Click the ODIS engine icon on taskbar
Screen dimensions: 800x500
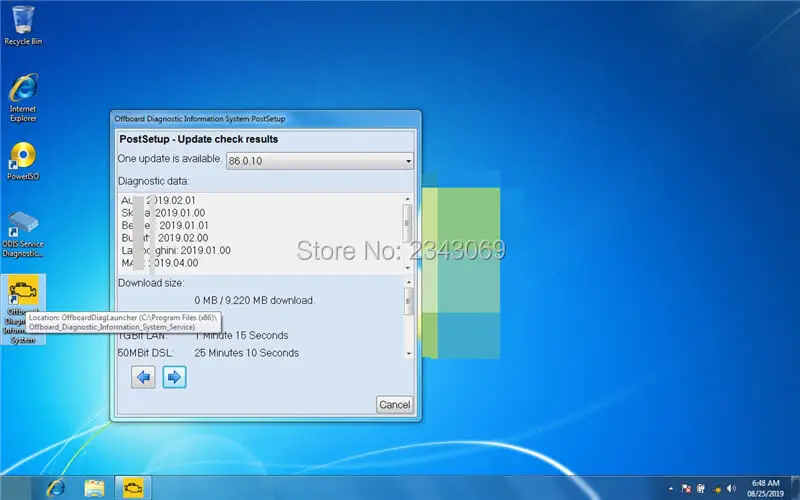[x=133, y=488]
